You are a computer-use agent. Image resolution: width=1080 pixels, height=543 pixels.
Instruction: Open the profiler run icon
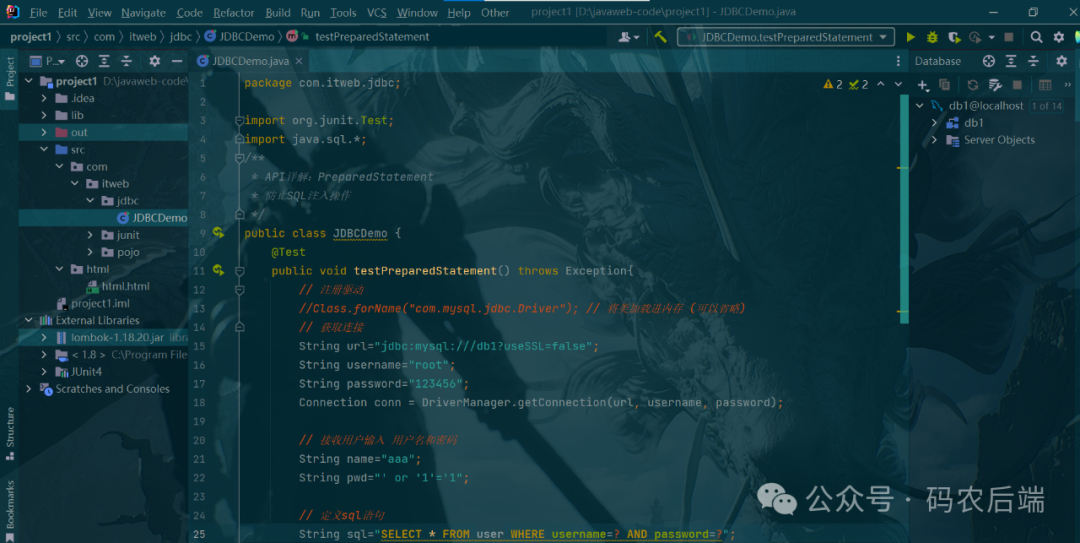975,37
